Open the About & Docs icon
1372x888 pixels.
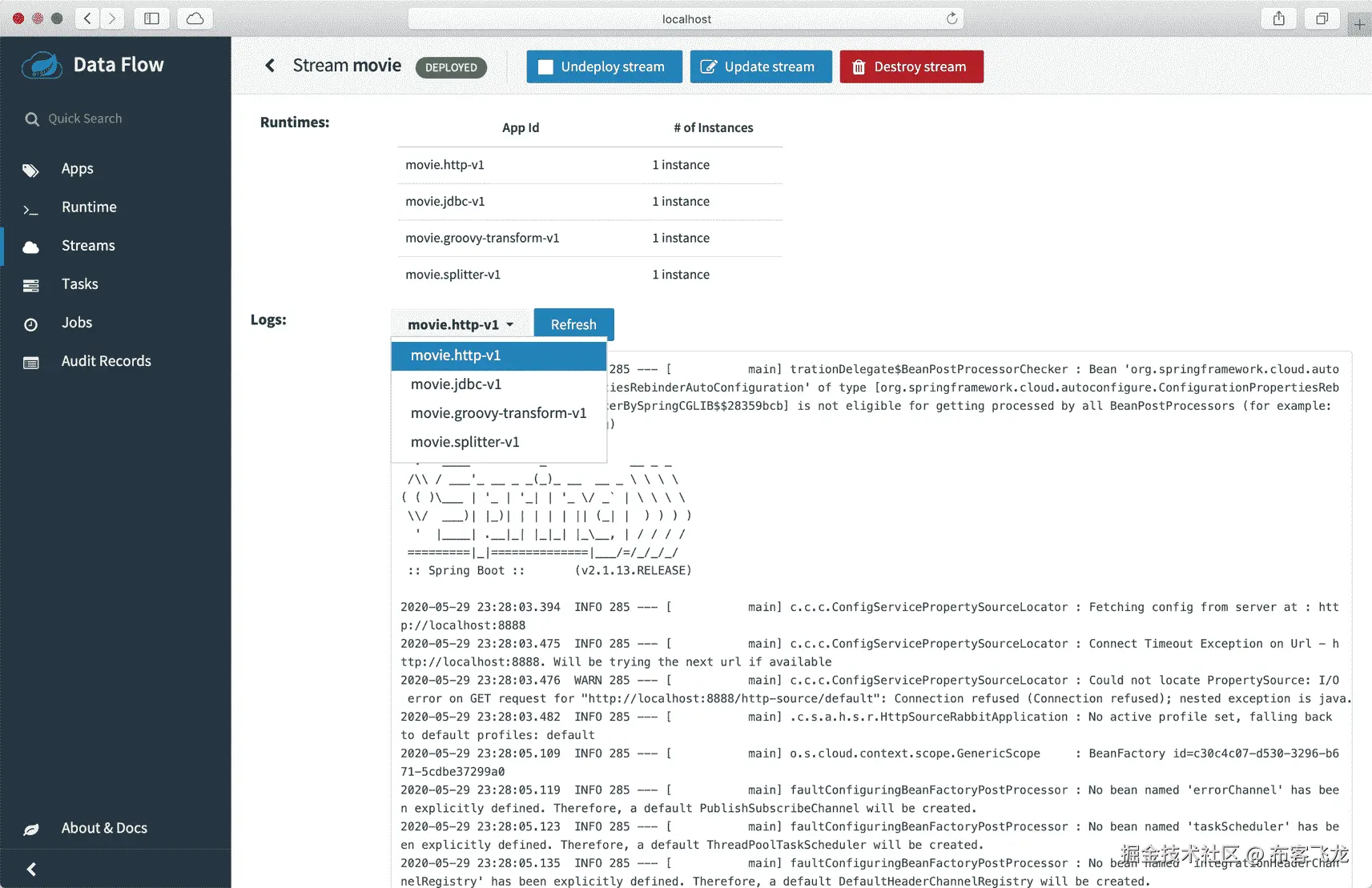coord(30,828)
